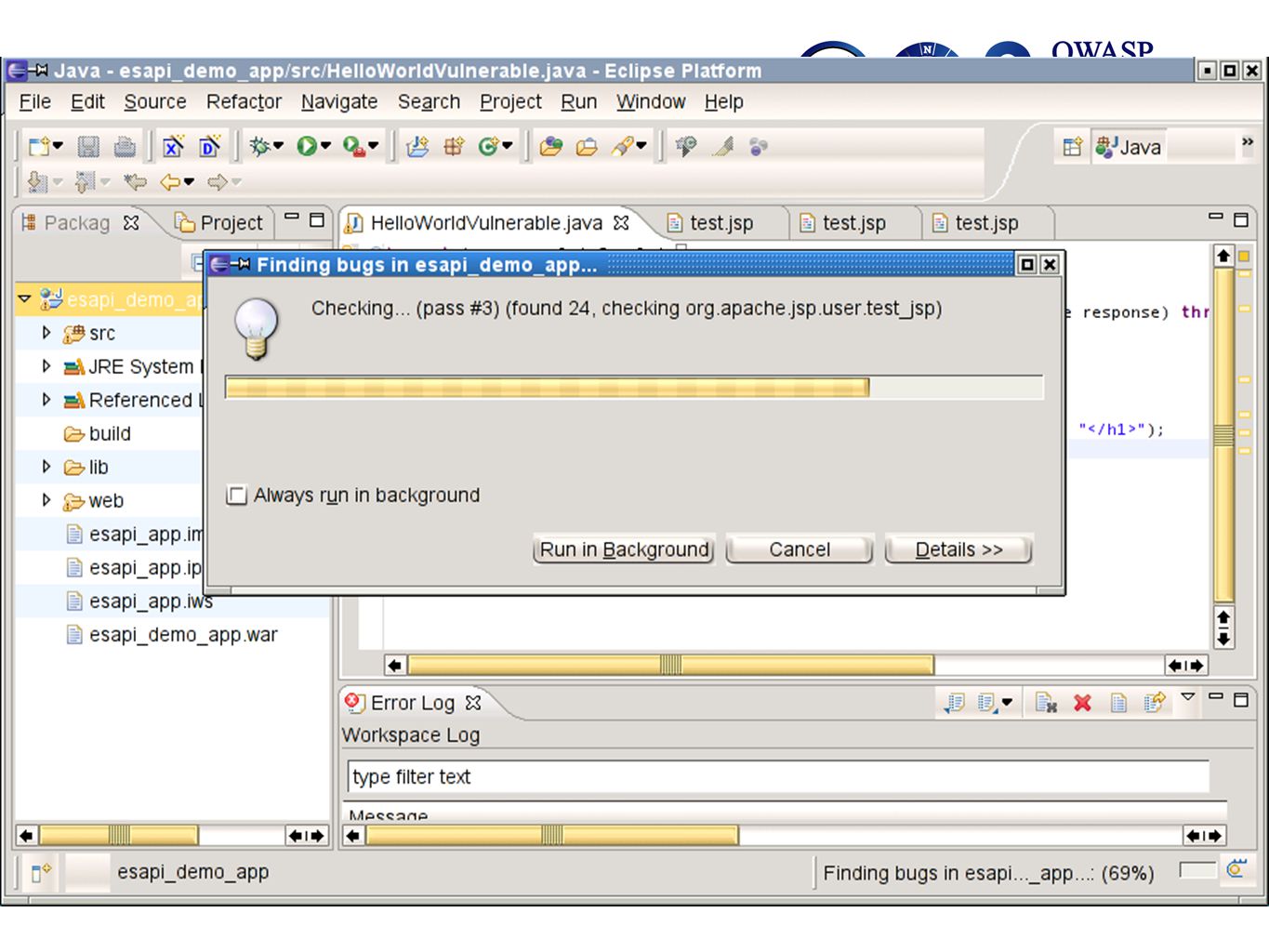Image resolution: width=1269 pixels, height=952 pixels.
Task: Click the toggle mark occurrences pencil icon
Action: [723, 146]
